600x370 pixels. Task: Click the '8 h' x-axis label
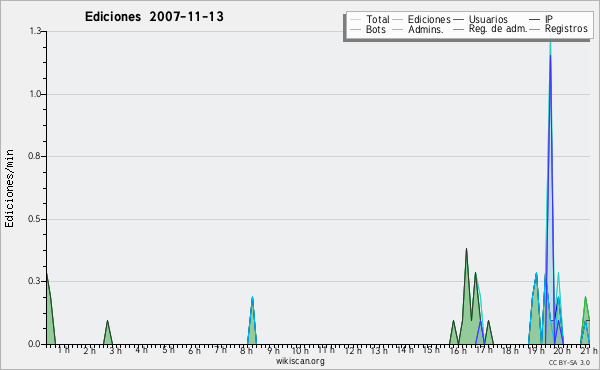coord(246,350)
